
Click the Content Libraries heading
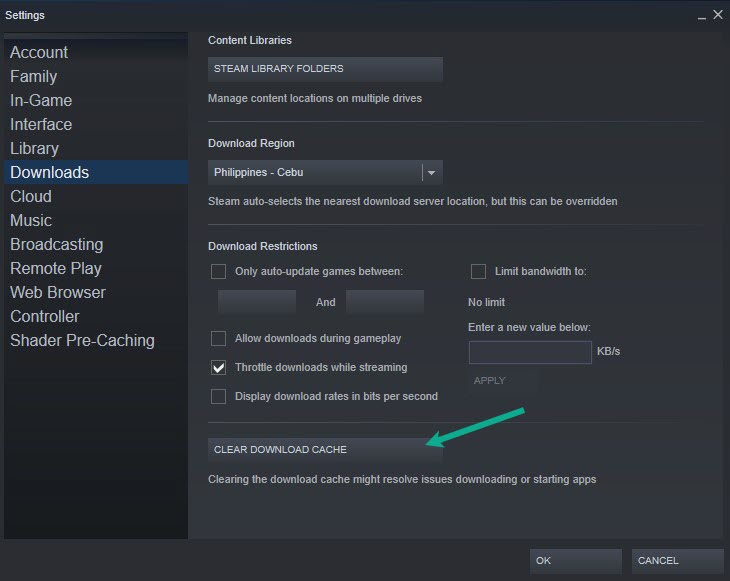click(250, 41)
